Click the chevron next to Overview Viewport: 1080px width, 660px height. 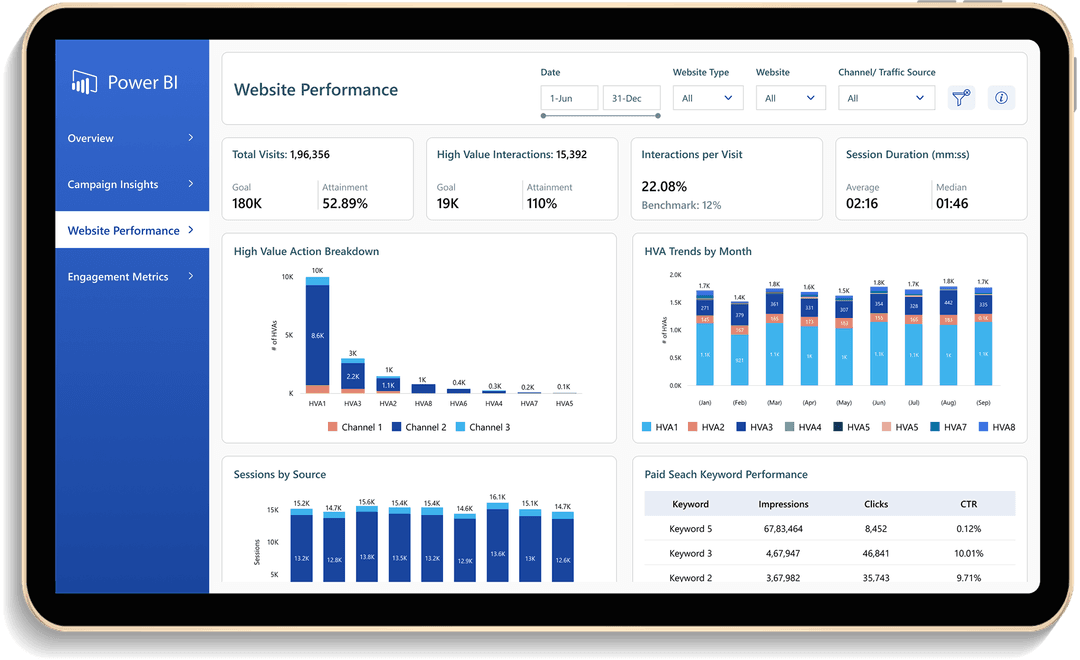[x=191, y=138]
